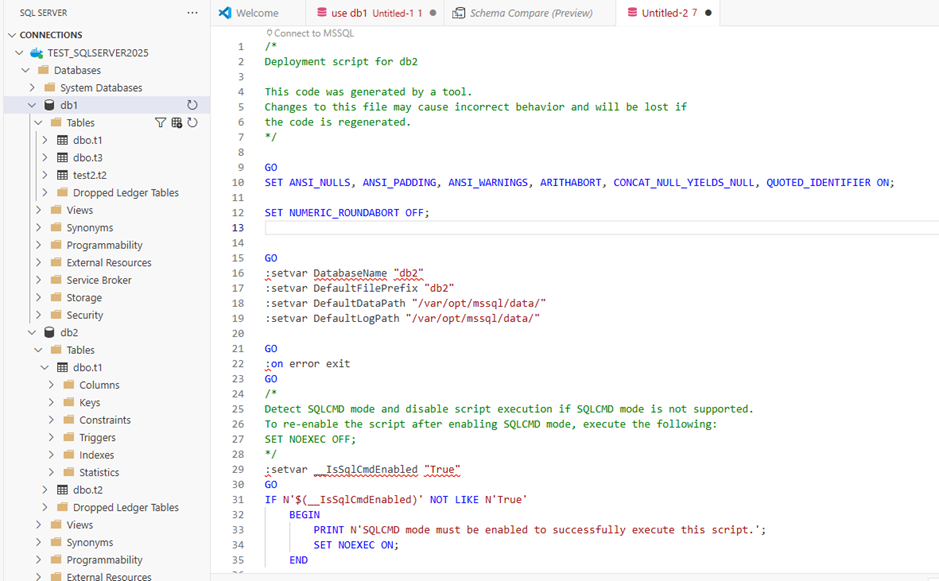The image size is (939, 581).
Task: Collapse the TEST_SQLSERVER2025 server node
Action: 19,53
